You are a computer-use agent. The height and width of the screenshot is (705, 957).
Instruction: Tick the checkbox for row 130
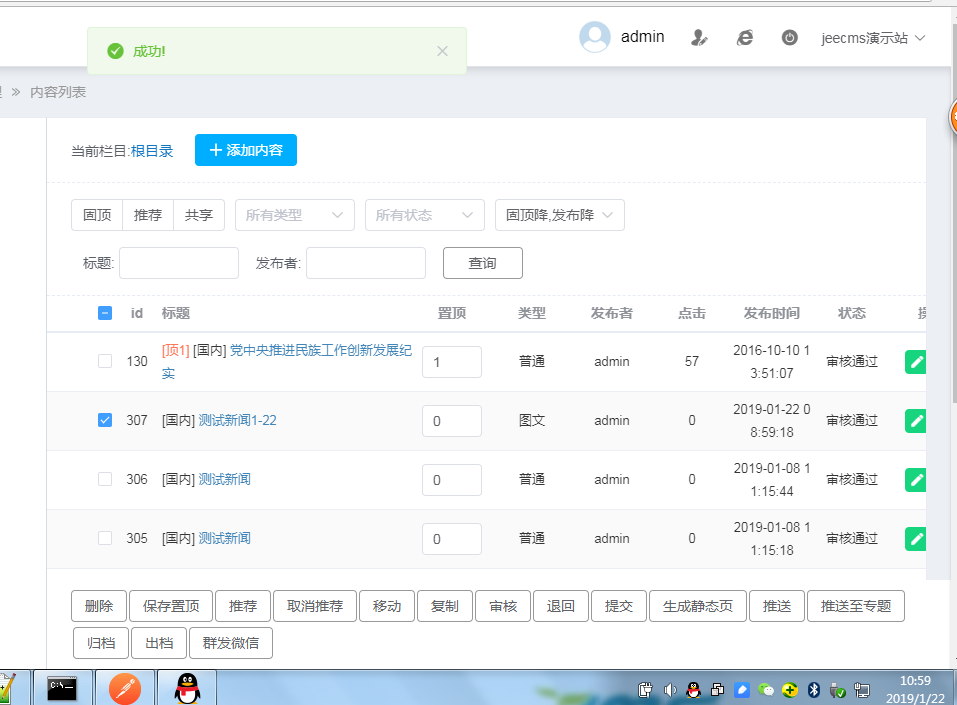coord(105,361)
